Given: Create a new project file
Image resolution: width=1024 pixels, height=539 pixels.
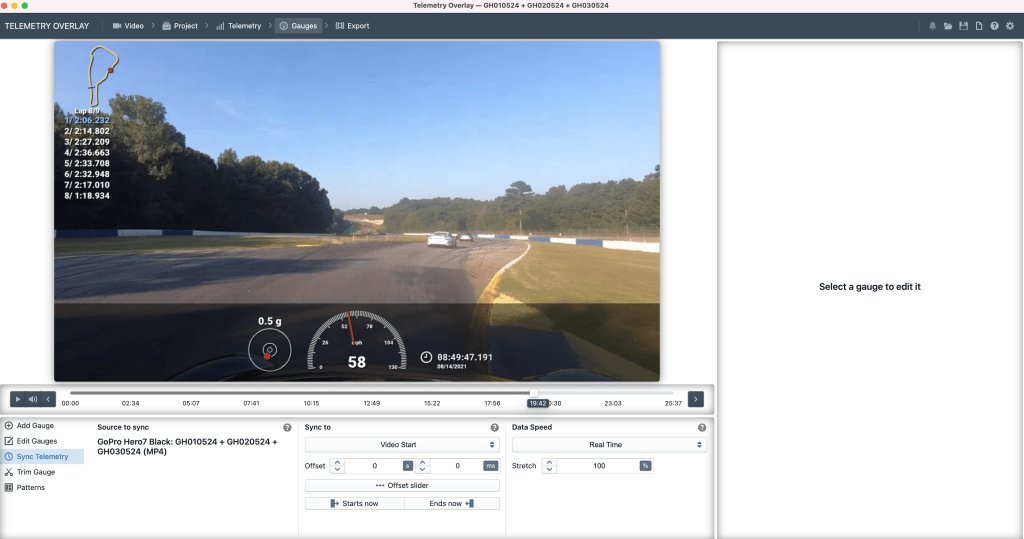Looking at the screenshot, I should 978,25.
